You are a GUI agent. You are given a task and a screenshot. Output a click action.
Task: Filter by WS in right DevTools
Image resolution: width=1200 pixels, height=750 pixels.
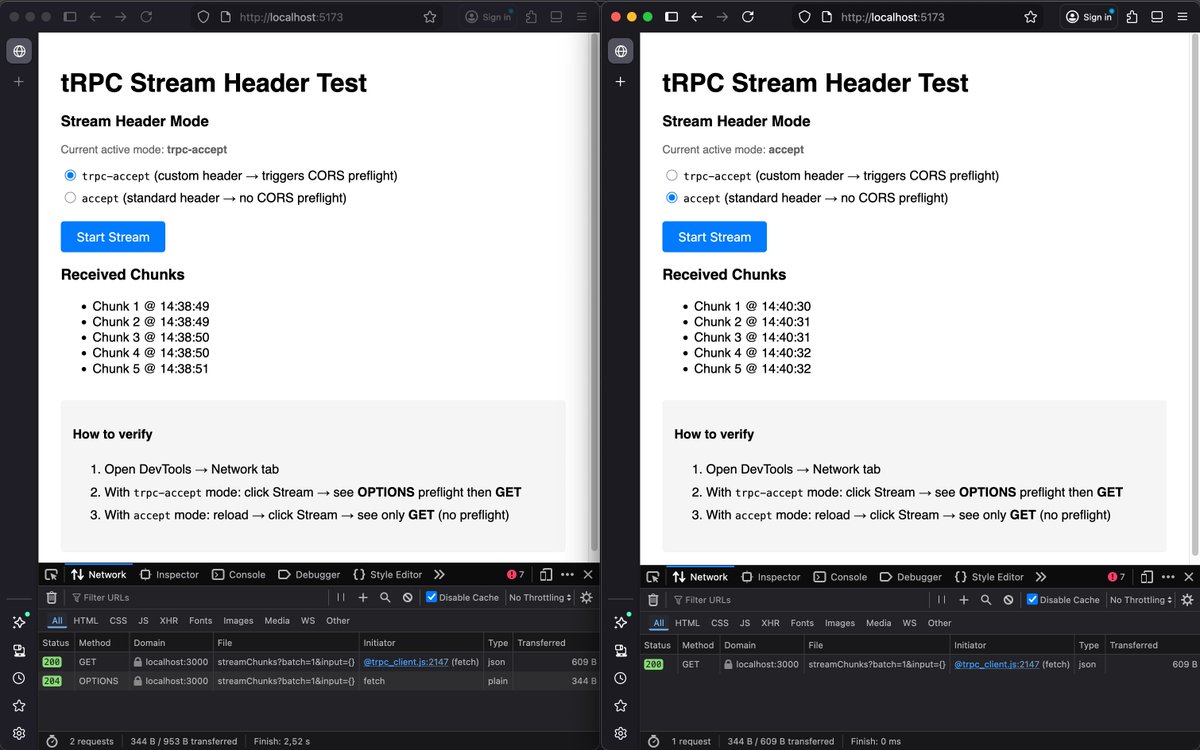point(909,623)
